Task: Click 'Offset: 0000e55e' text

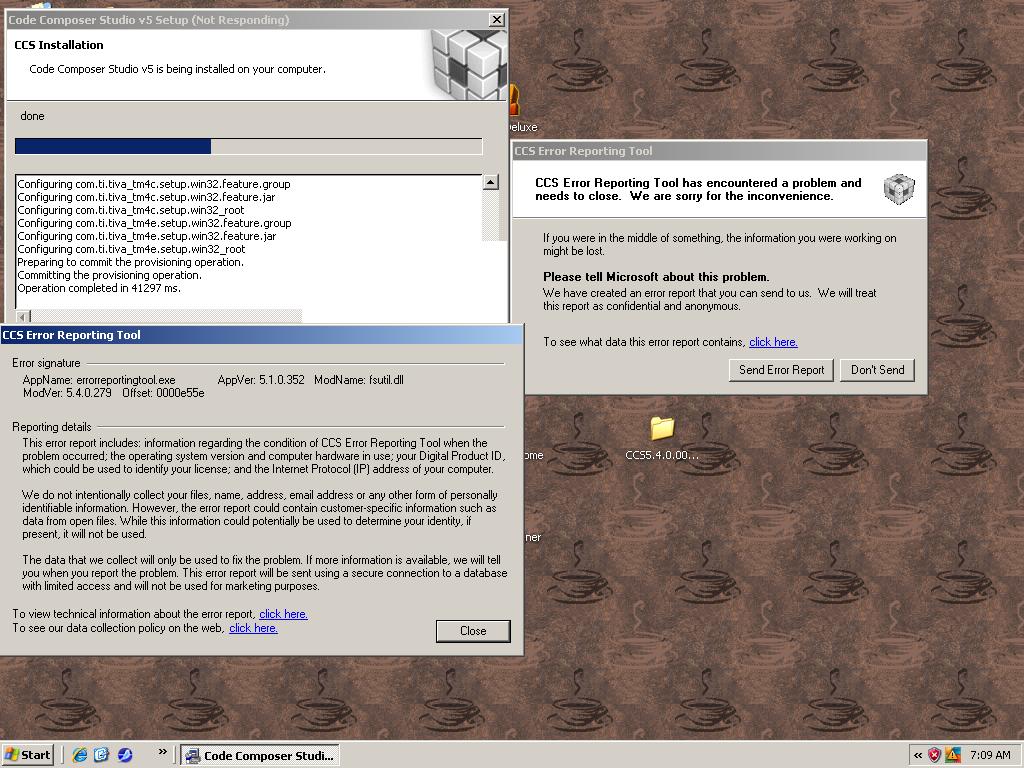Action: pos(163,392)
